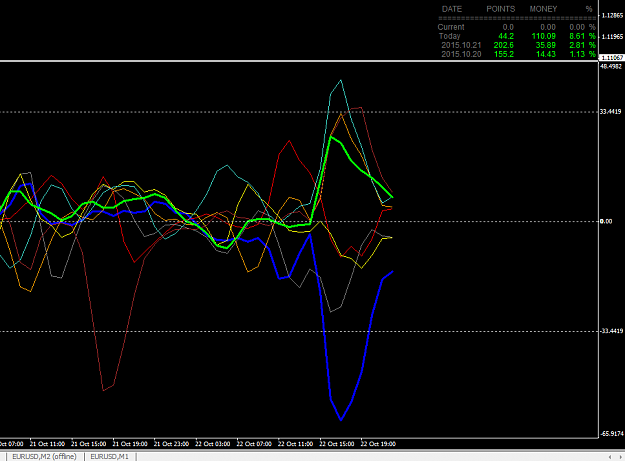The height and width of the screenshot is (461, 625).
Task: Select the Today row label
Action: [x=450, y=36]
